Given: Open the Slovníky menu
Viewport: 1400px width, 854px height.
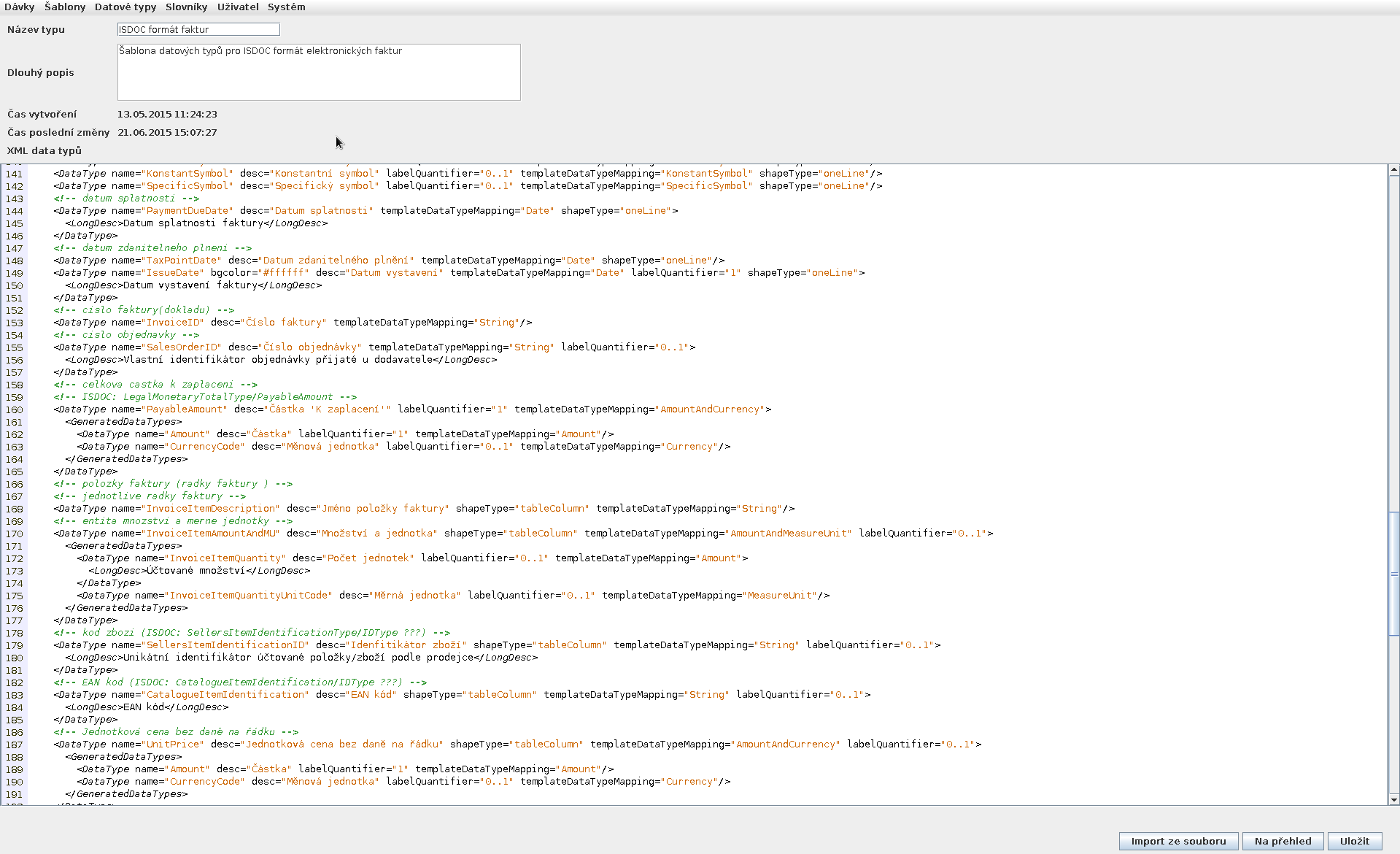Looking at the screenshot, I should click(x=186, y=7).
